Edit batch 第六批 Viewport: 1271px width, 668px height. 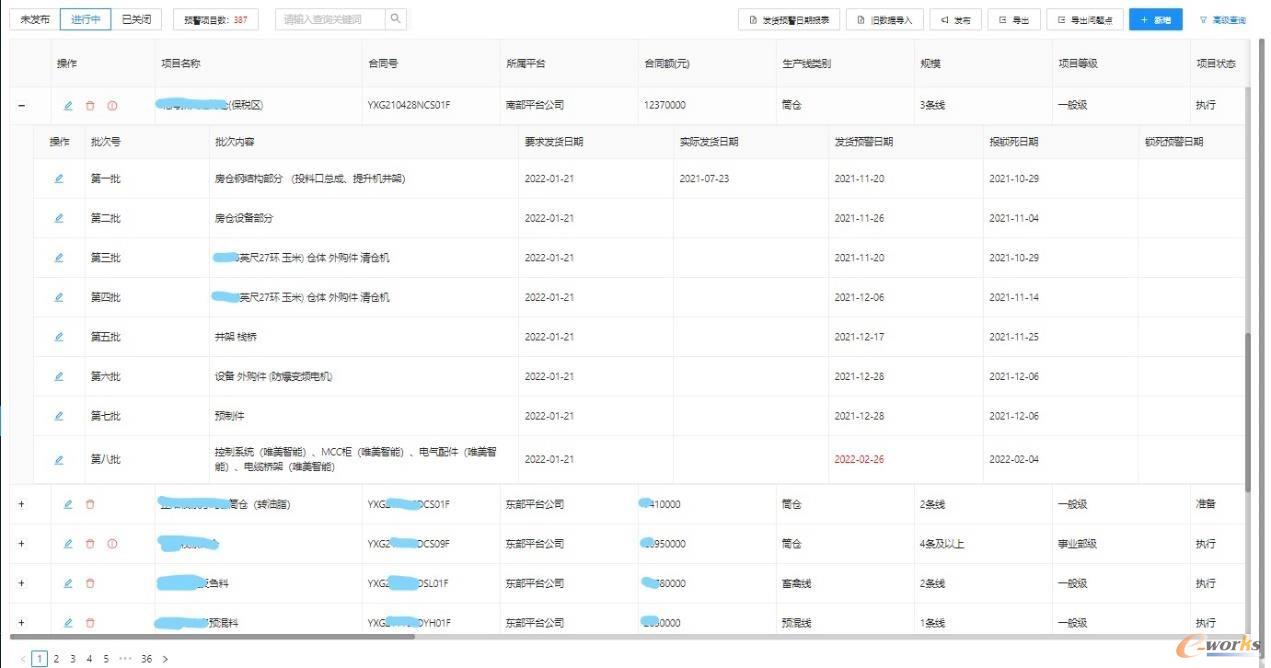[x=59, y=377]
